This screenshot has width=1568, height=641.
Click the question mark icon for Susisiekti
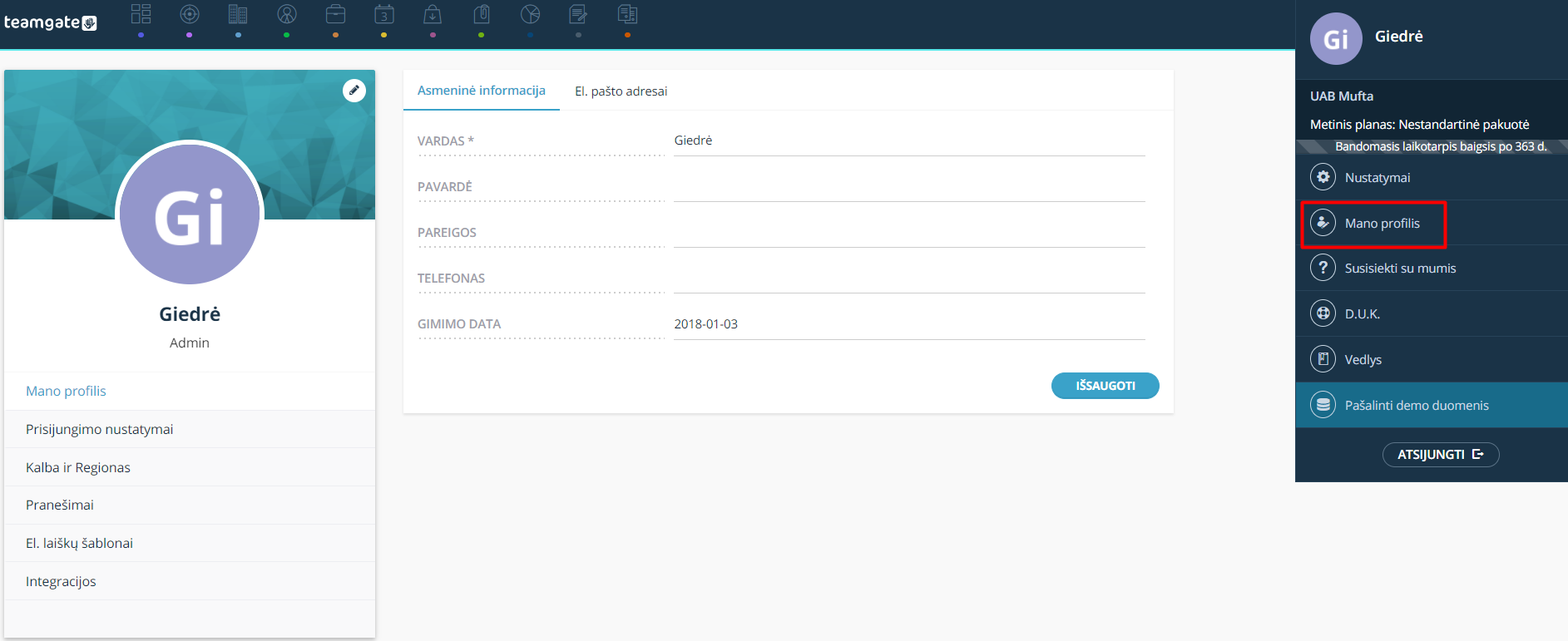[x=1323, y=268]
